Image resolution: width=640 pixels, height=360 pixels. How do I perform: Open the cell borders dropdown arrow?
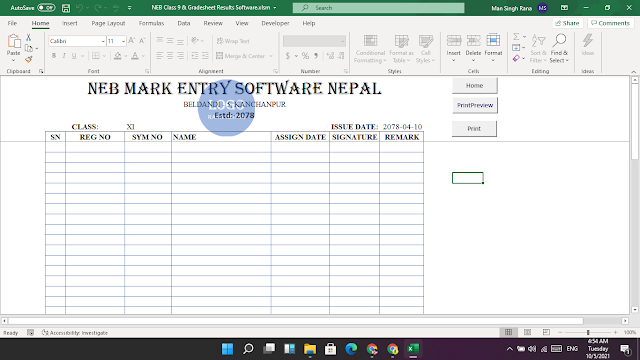104,56
